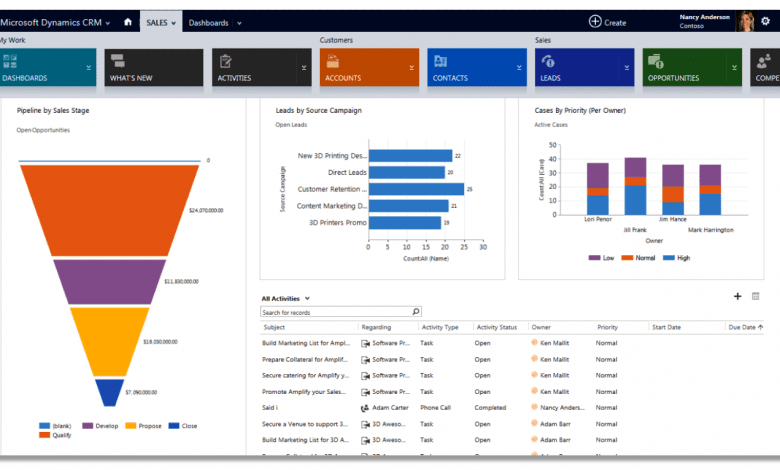Click phone call icon next to Adam Carter
Screen dimensions: 780x470
(365, 408)
